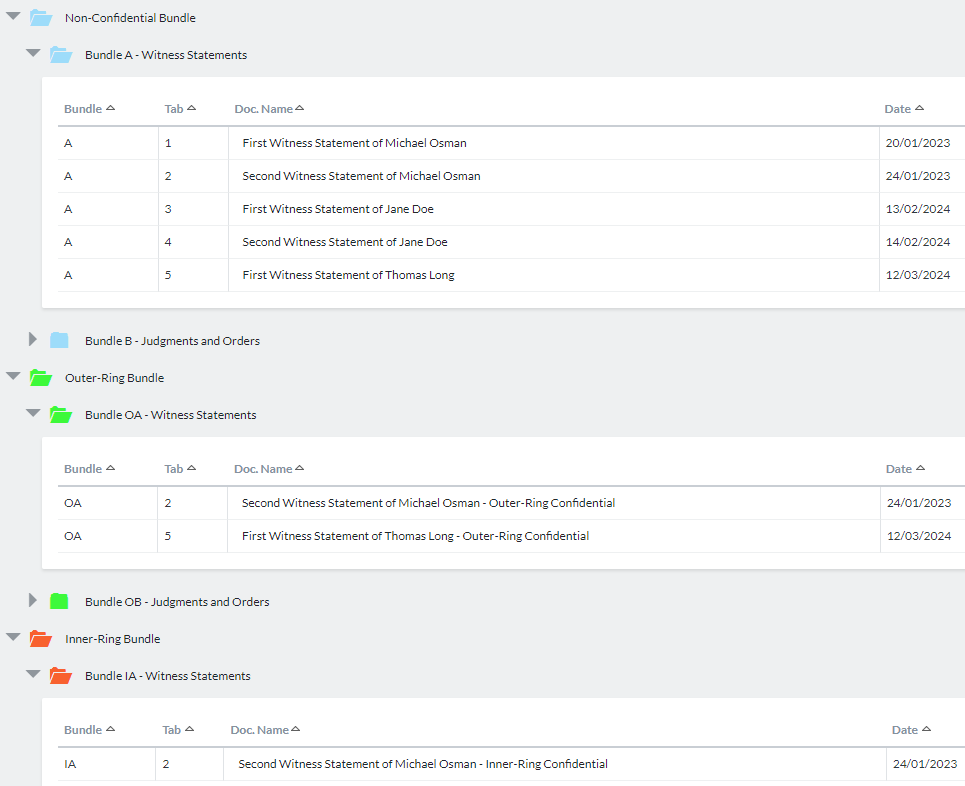The height and width of the screenshot is (786, 965).
Task: Sort Bundle IA table by Bundle column
Action: pyautogui.click(x=89, y=730)
